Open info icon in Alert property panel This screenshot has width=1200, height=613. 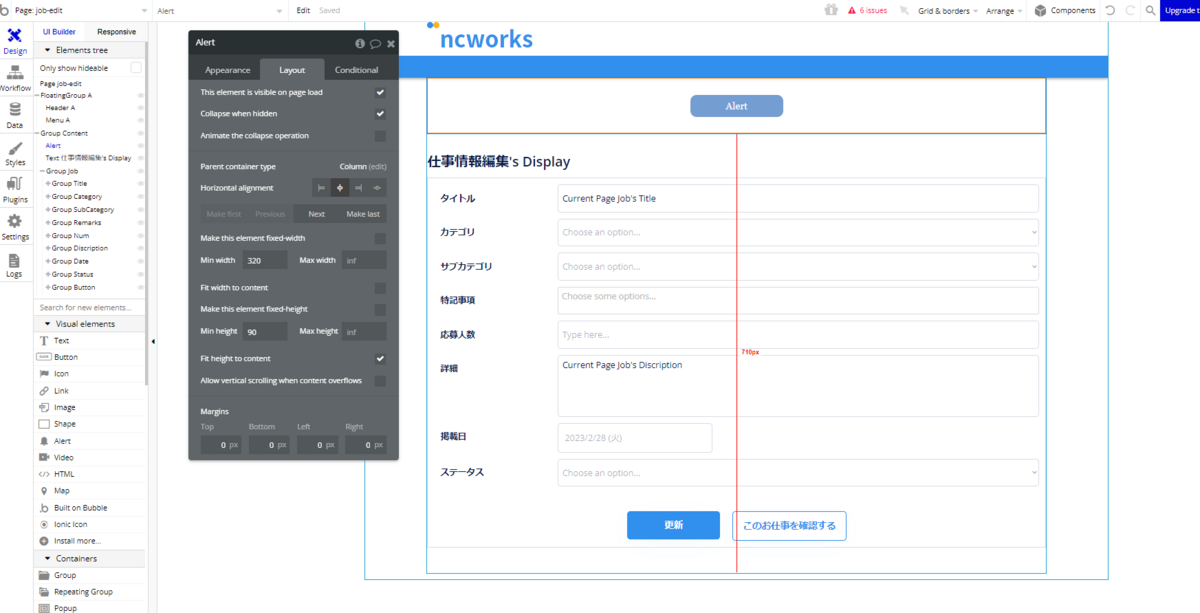(x=360, y=43)
